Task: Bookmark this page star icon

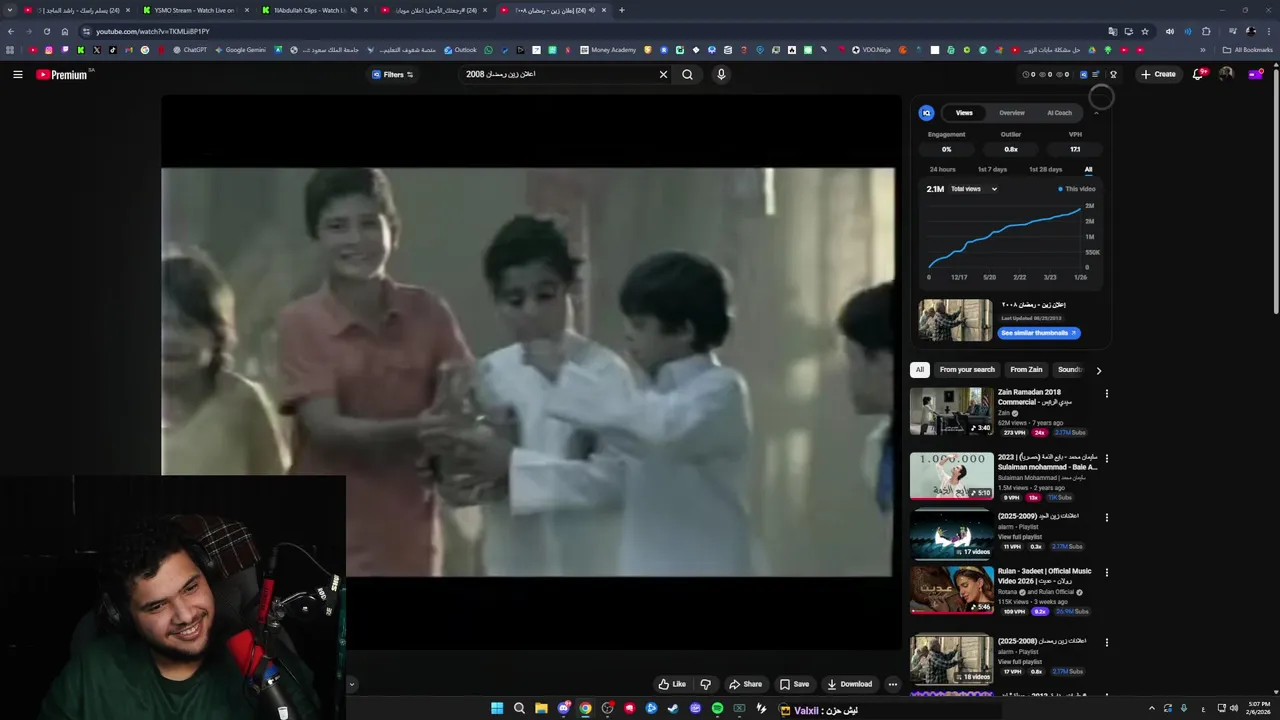Action: click(x=1145, y=31)
